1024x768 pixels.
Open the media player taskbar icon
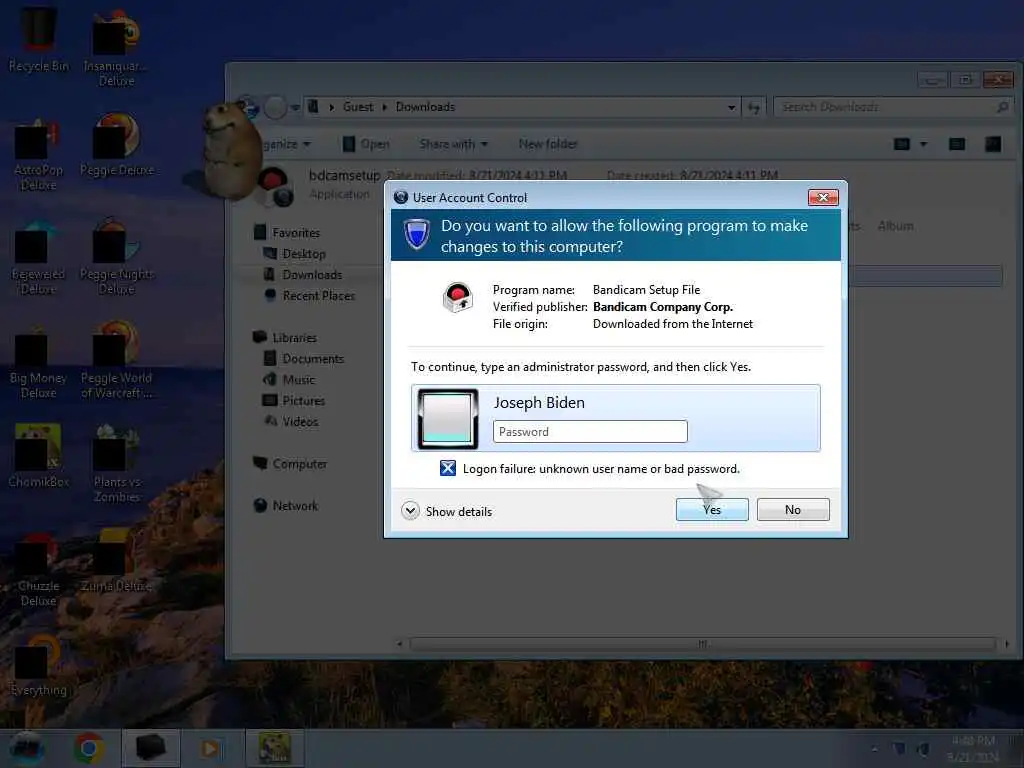coord(210,748)
